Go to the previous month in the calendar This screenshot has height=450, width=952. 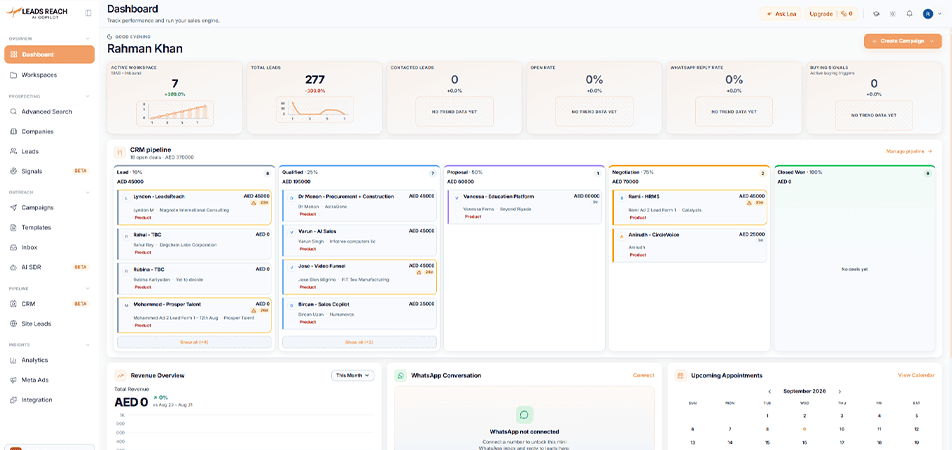click(x=770, y=392)
